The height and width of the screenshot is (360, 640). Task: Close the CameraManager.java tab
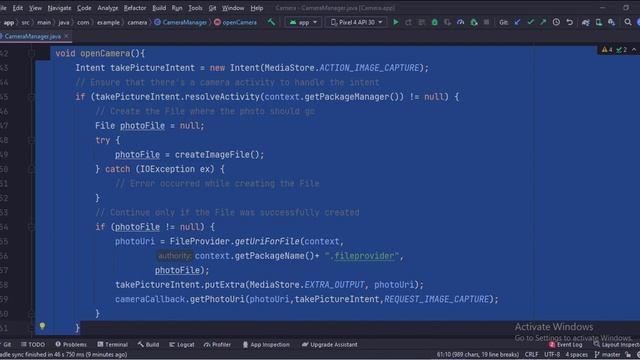point(67,36)
